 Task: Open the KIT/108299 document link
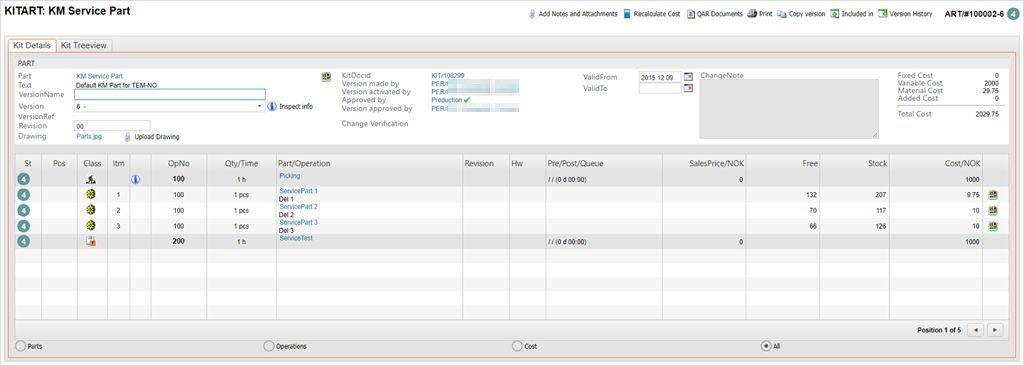coord(448,76)
